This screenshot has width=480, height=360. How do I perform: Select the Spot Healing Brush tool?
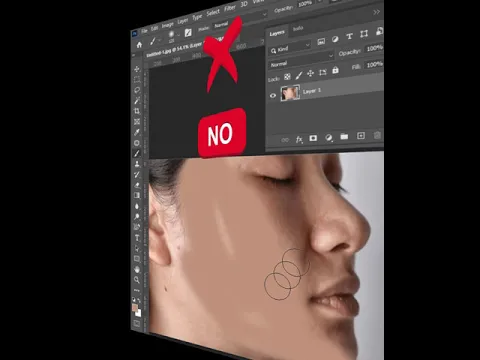point(137,143)
